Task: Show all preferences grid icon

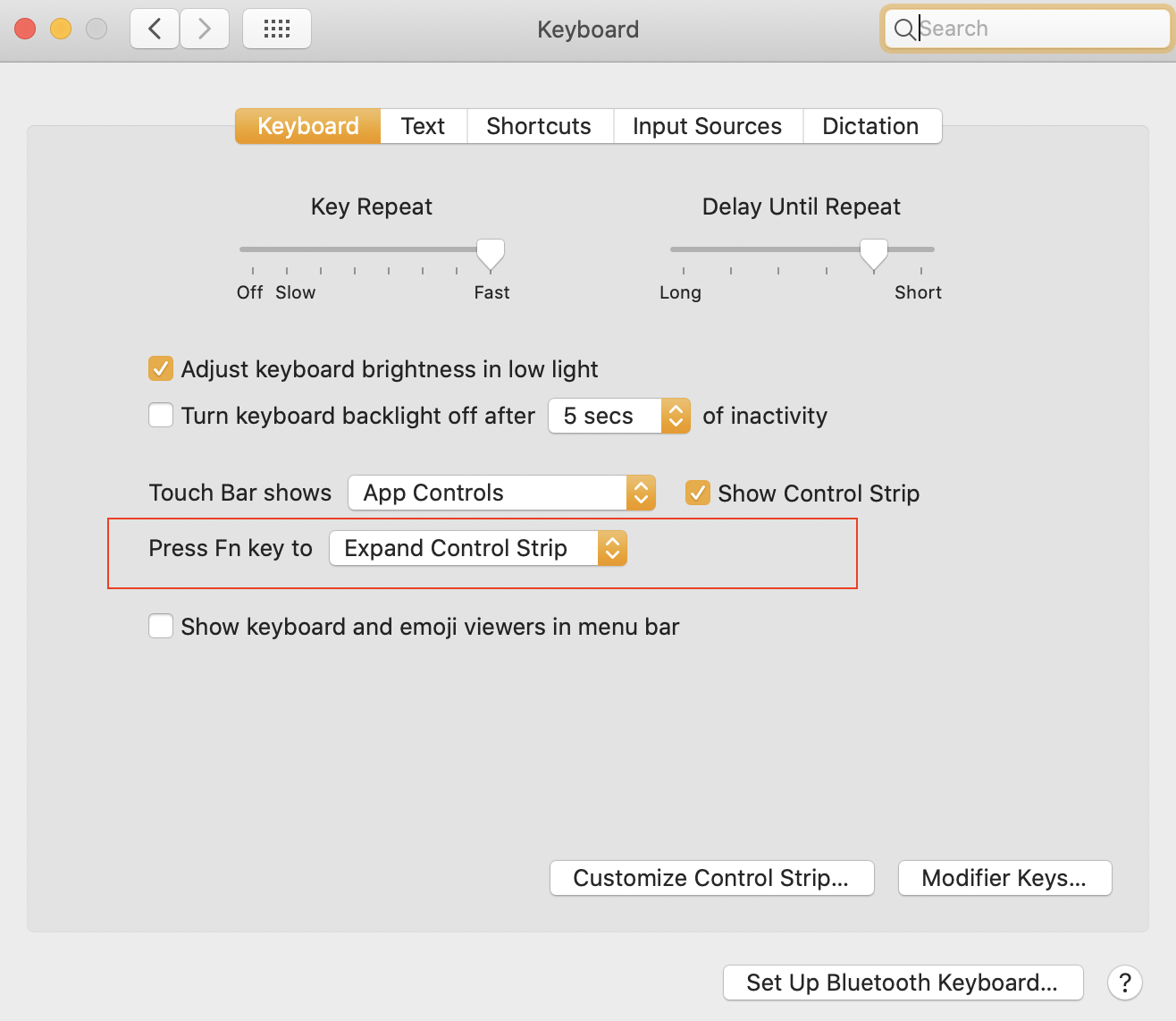Action: pyautogui.click(x=277, y=29)
